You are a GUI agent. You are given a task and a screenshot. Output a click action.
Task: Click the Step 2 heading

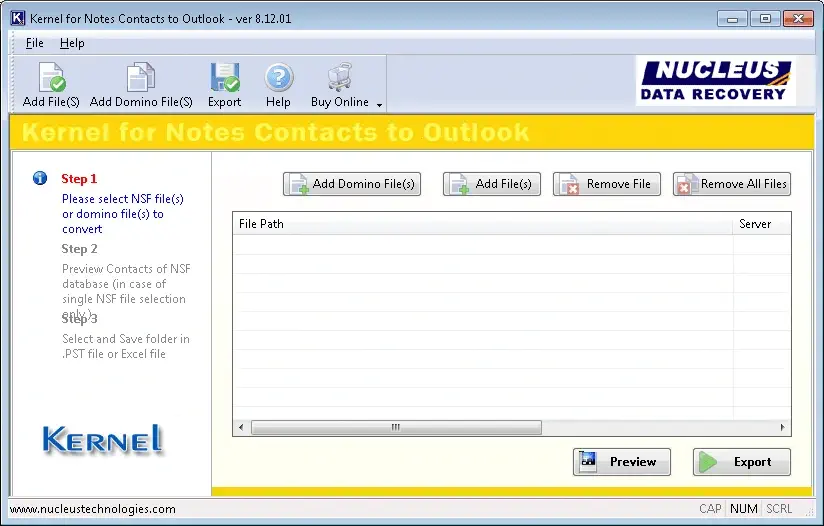click(x=79, y=249)
